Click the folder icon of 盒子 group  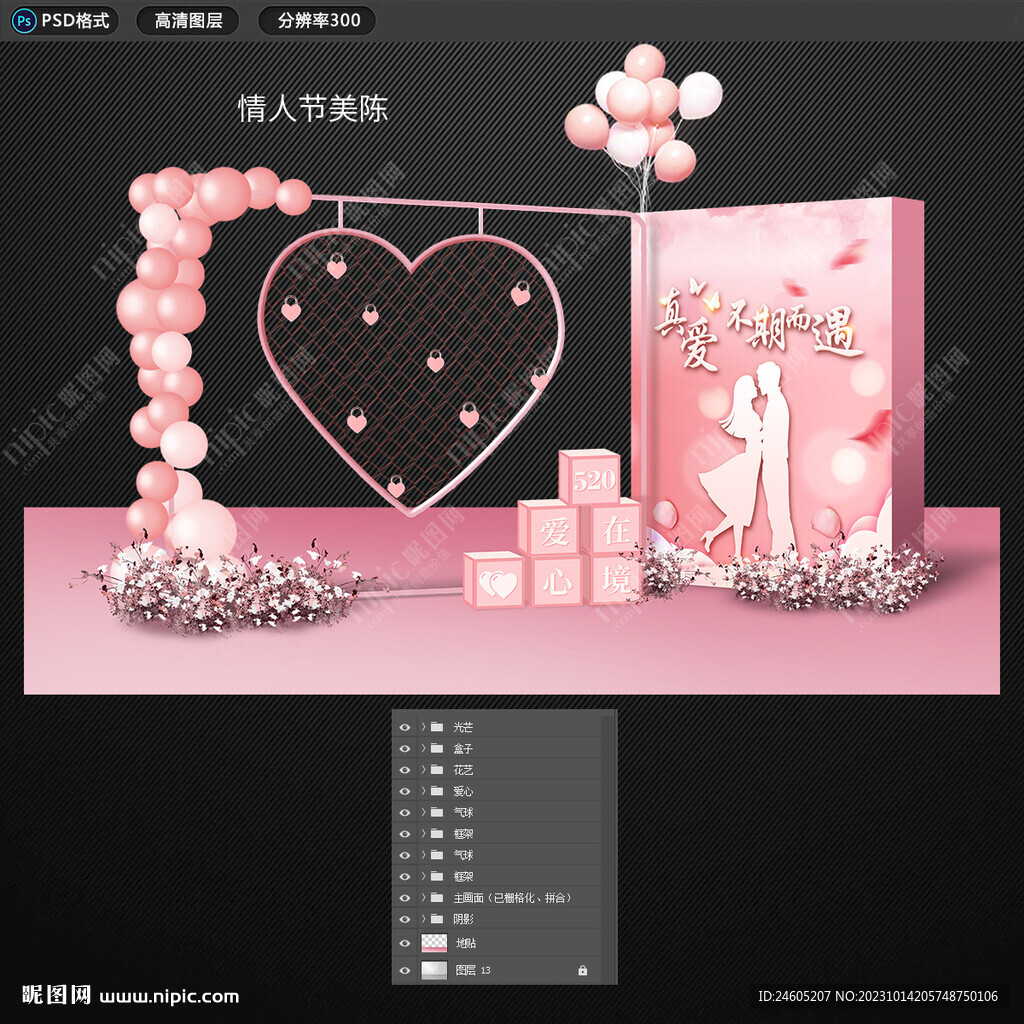(437, 749)
